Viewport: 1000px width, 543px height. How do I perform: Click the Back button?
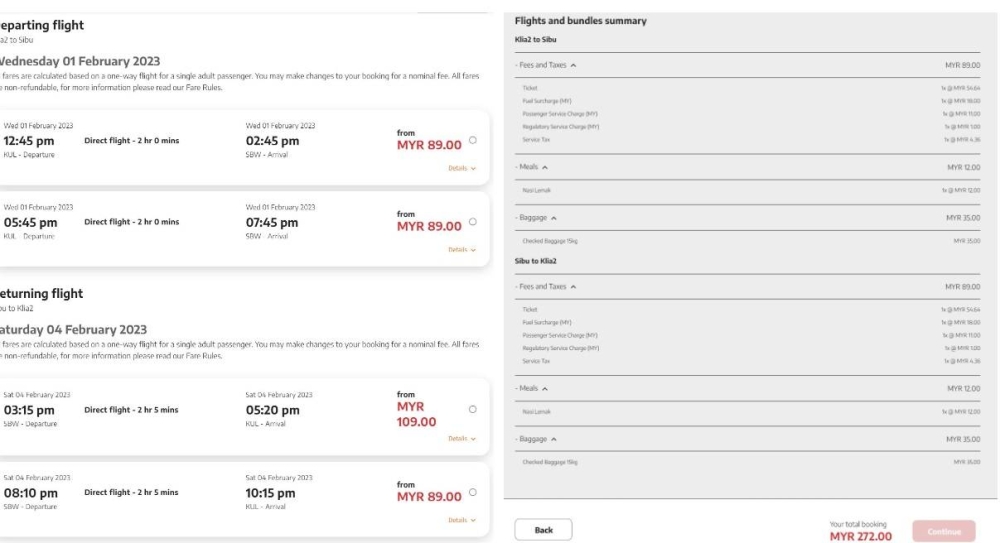click(542, 529)
